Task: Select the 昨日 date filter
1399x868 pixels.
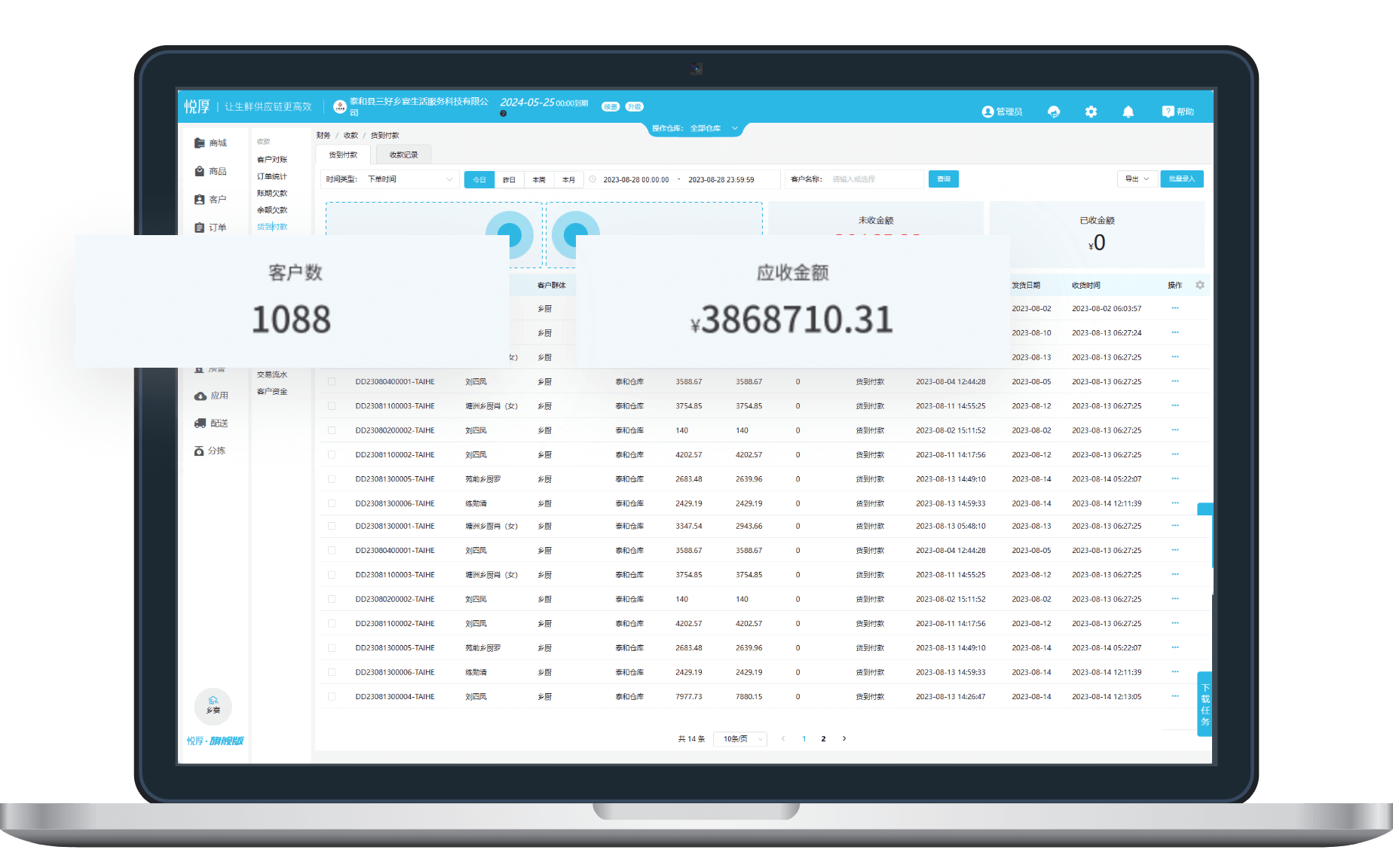Action: (x=509, y=179)
